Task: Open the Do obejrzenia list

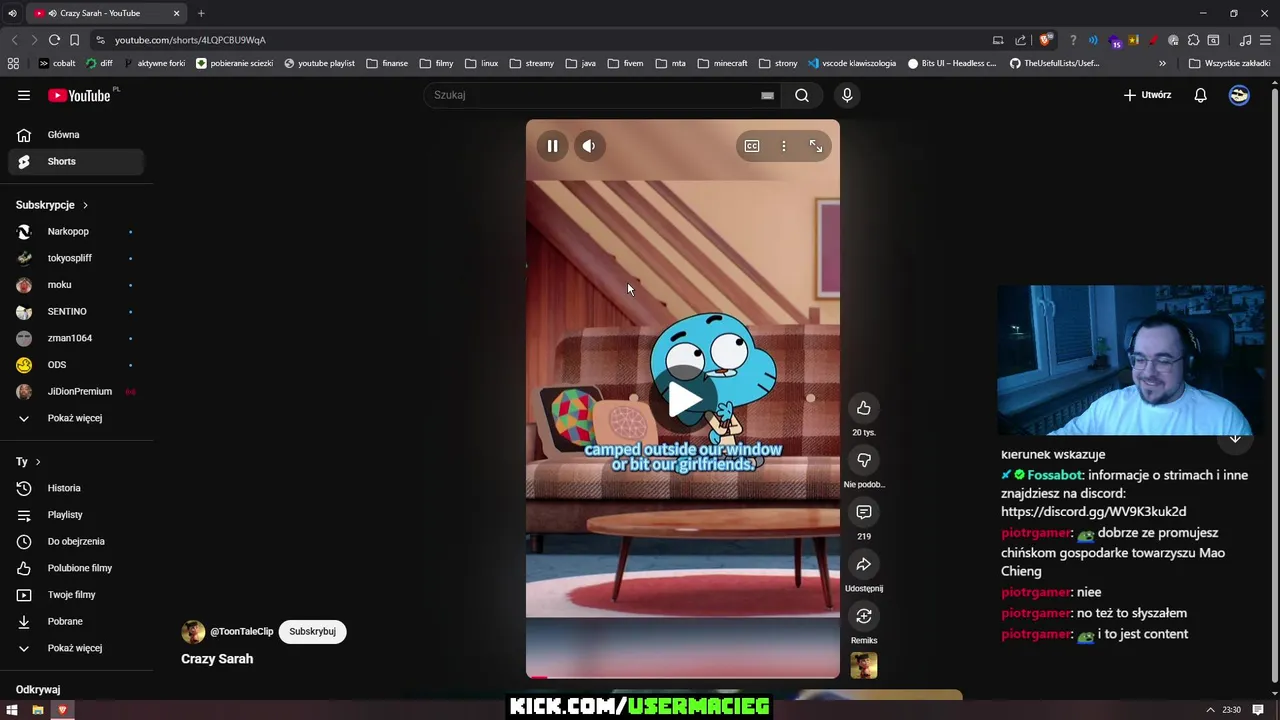Action: click(76, 541)
